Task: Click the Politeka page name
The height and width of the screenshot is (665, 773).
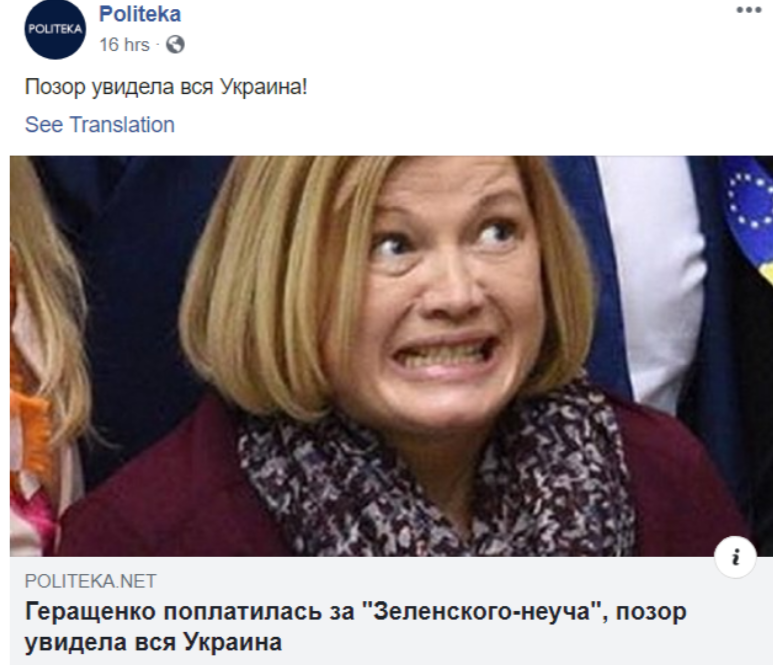Action: point(140,14)
